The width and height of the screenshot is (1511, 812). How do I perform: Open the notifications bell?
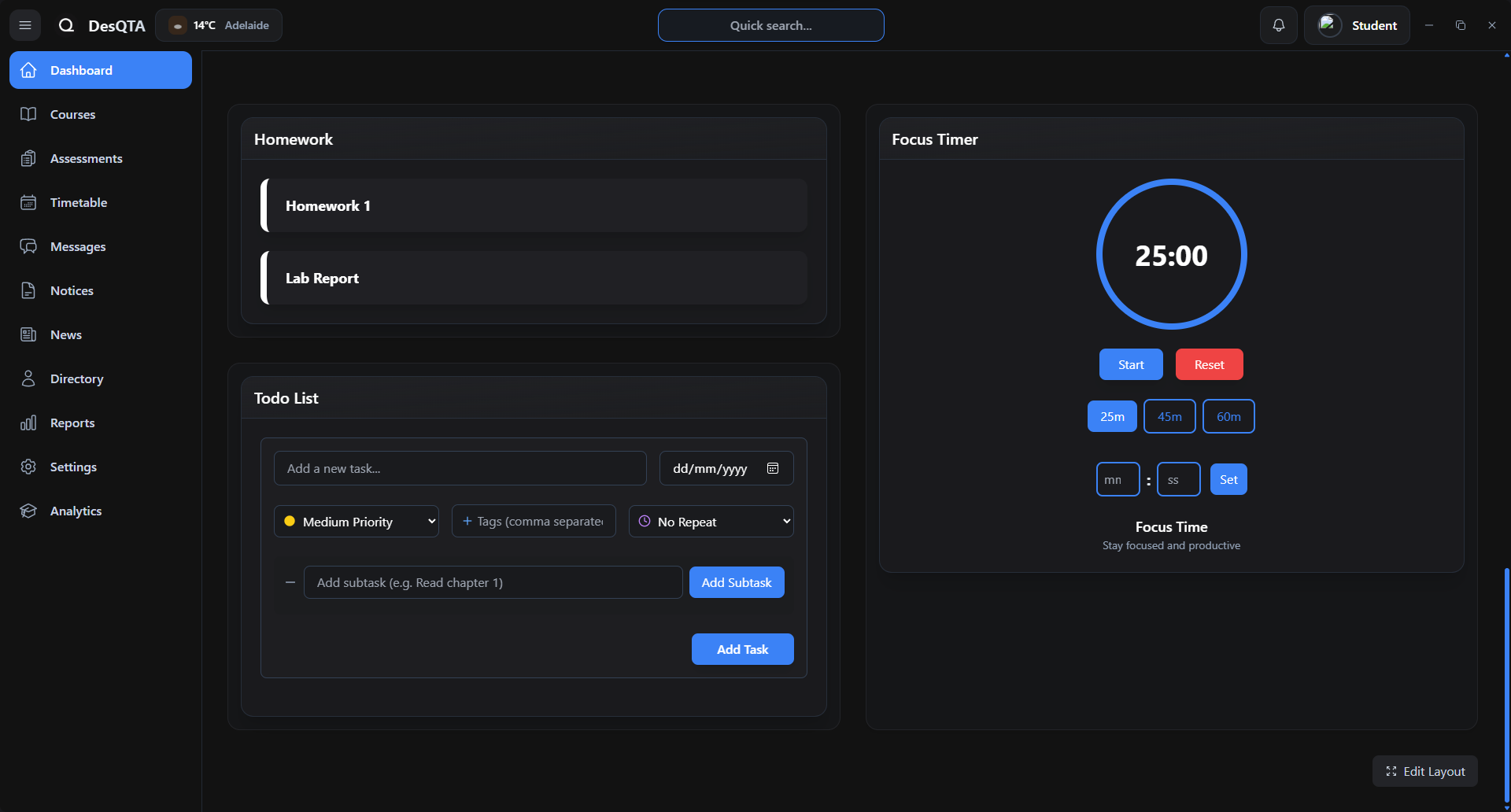tap(1278, 25)
